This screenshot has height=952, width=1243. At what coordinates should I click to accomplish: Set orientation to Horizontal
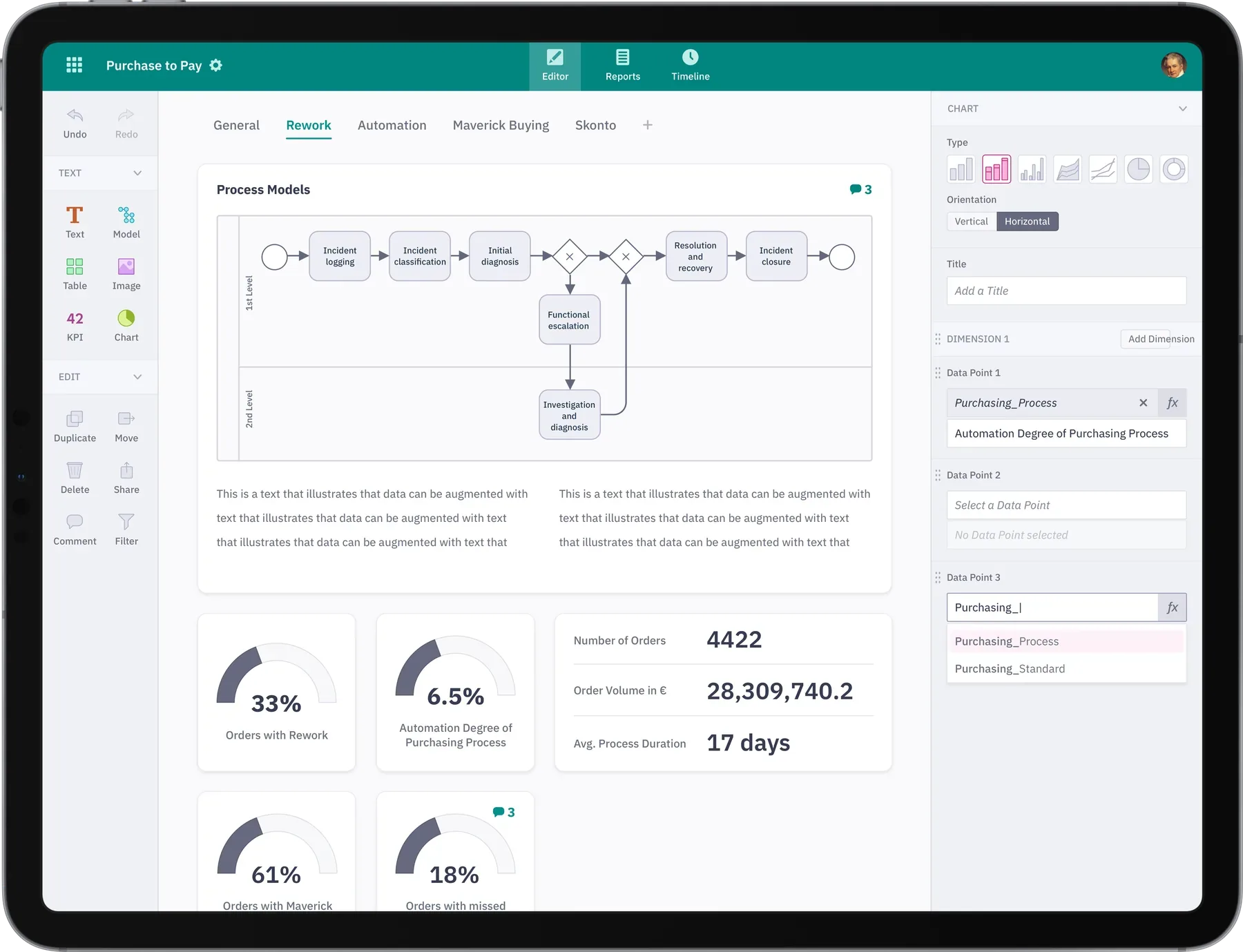click(1027, 222)
